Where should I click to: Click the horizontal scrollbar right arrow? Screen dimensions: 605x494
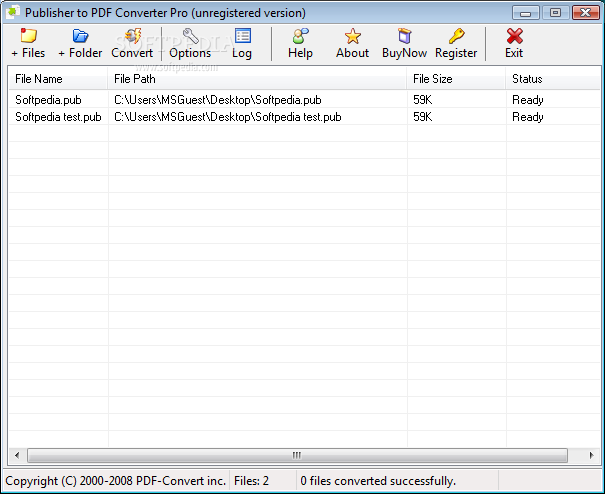click(591, 455)
